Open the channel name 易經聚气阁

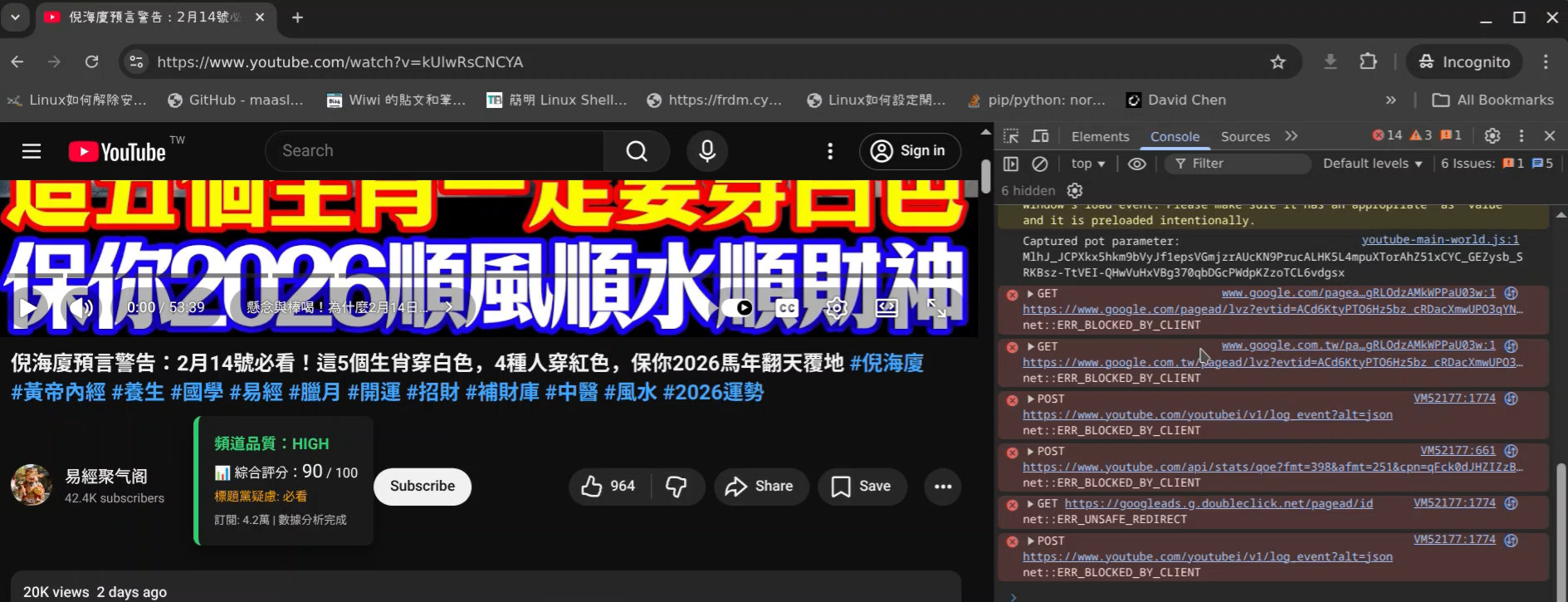(106, 477)
